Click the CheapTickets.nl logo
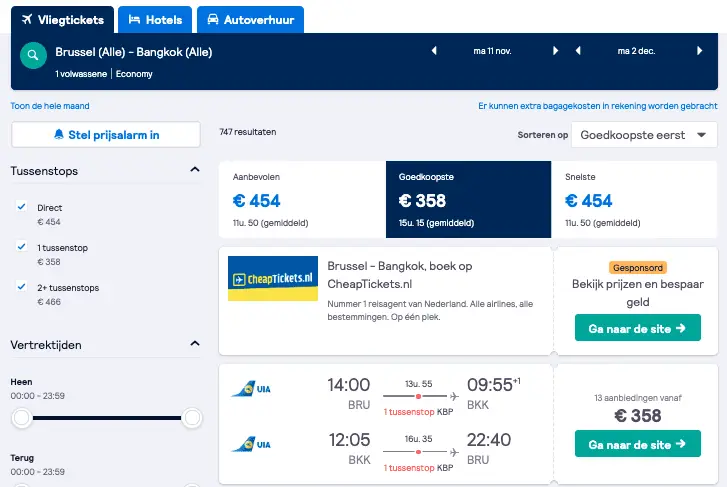This screenshot has height=487, width=727. [x=273, y=278]
